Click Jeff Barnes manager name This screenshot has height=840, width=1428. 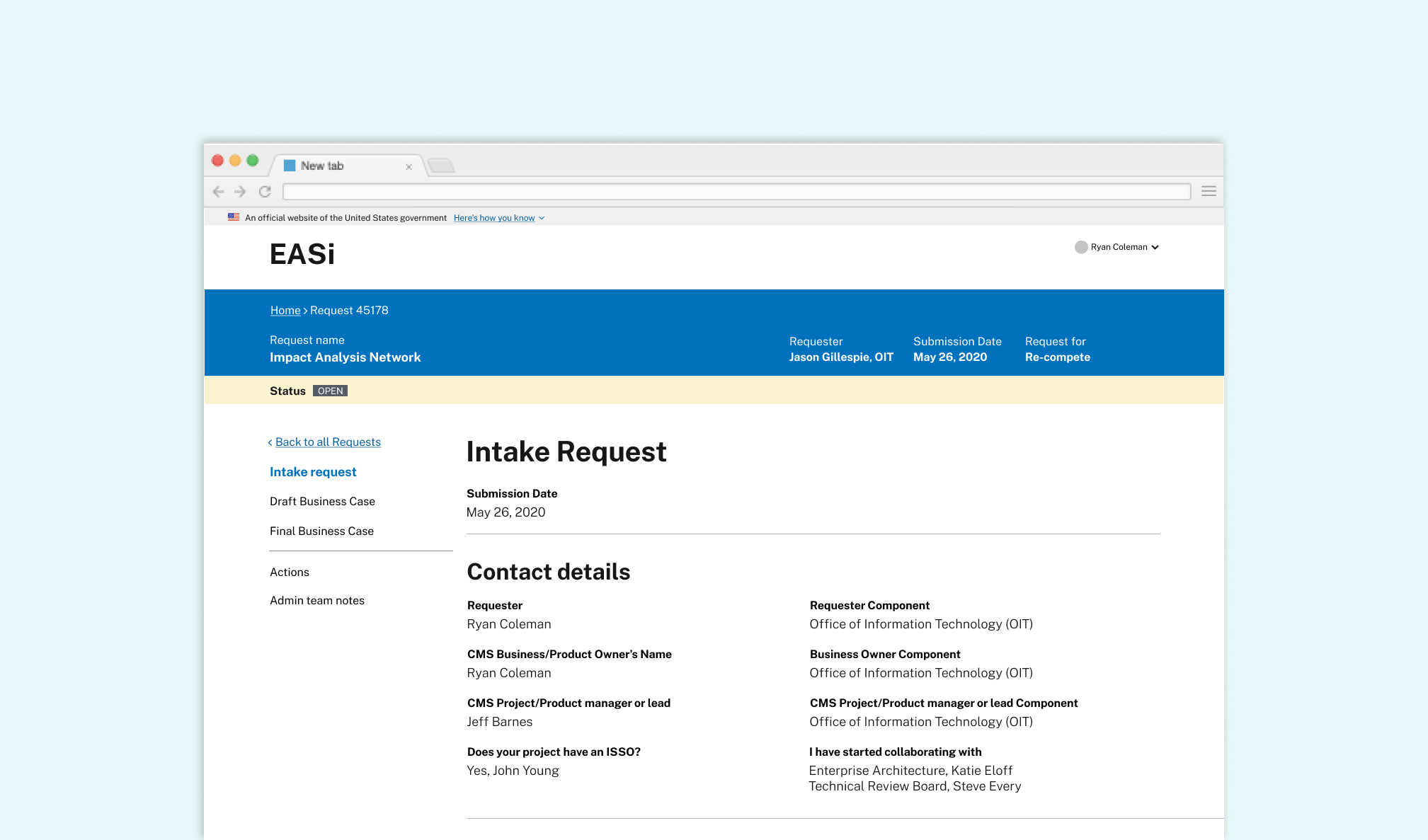pos(499,722)
